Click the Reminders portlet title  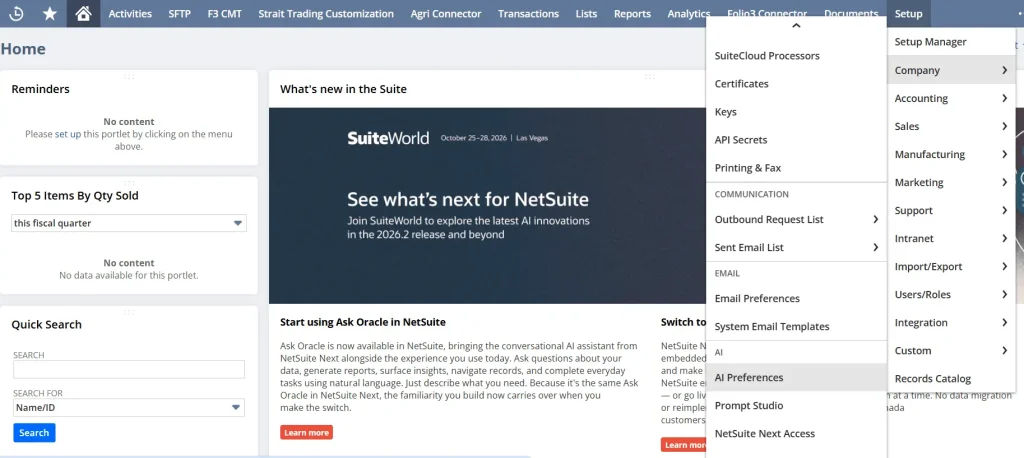[40, 89]
